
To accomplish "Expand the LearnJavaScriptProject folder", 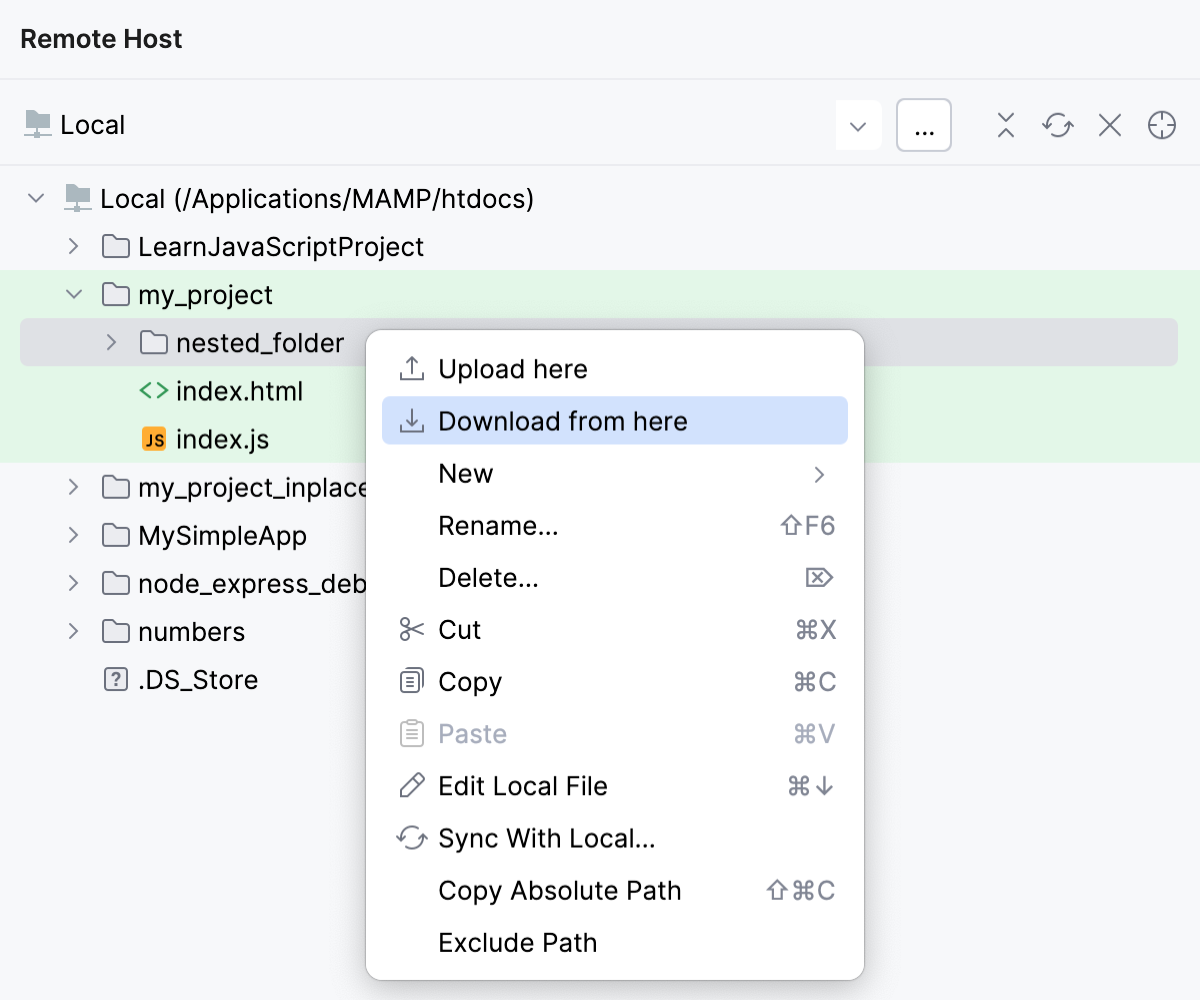I will coord(71,246).
